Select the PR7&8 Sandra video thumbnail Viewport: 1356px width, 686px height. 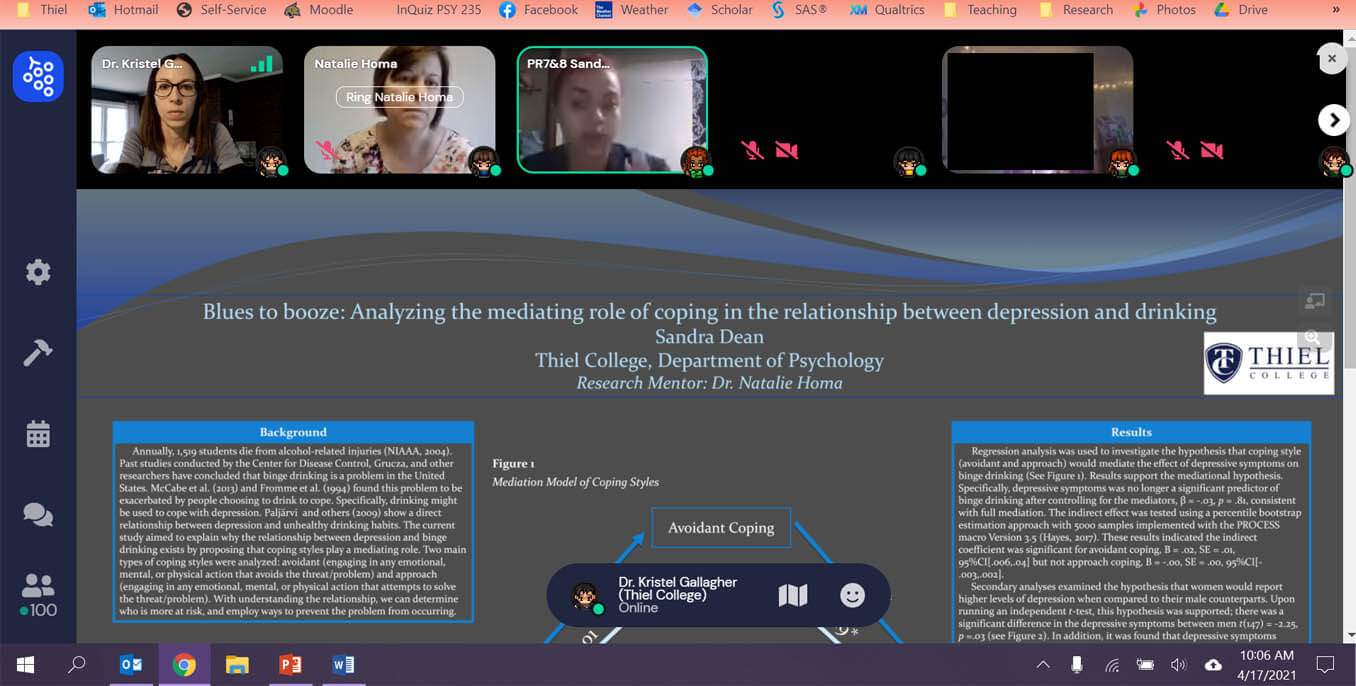point(611,110)
